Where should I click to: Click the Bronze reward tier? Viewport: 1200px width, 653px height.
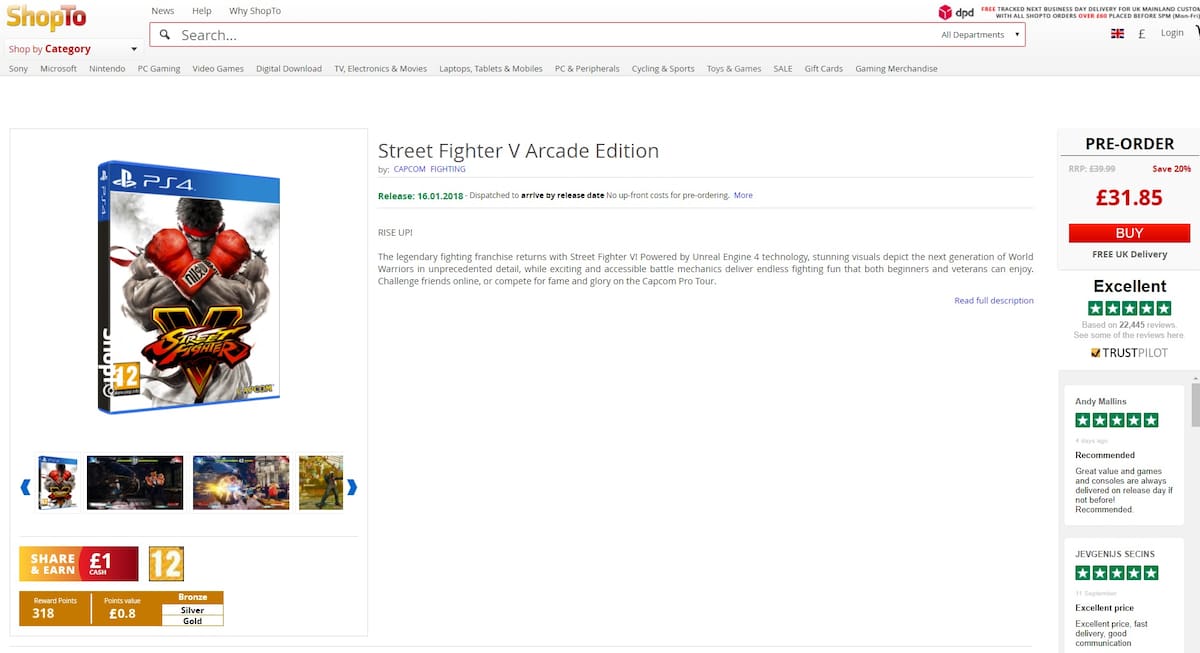[x=192, y=597]
